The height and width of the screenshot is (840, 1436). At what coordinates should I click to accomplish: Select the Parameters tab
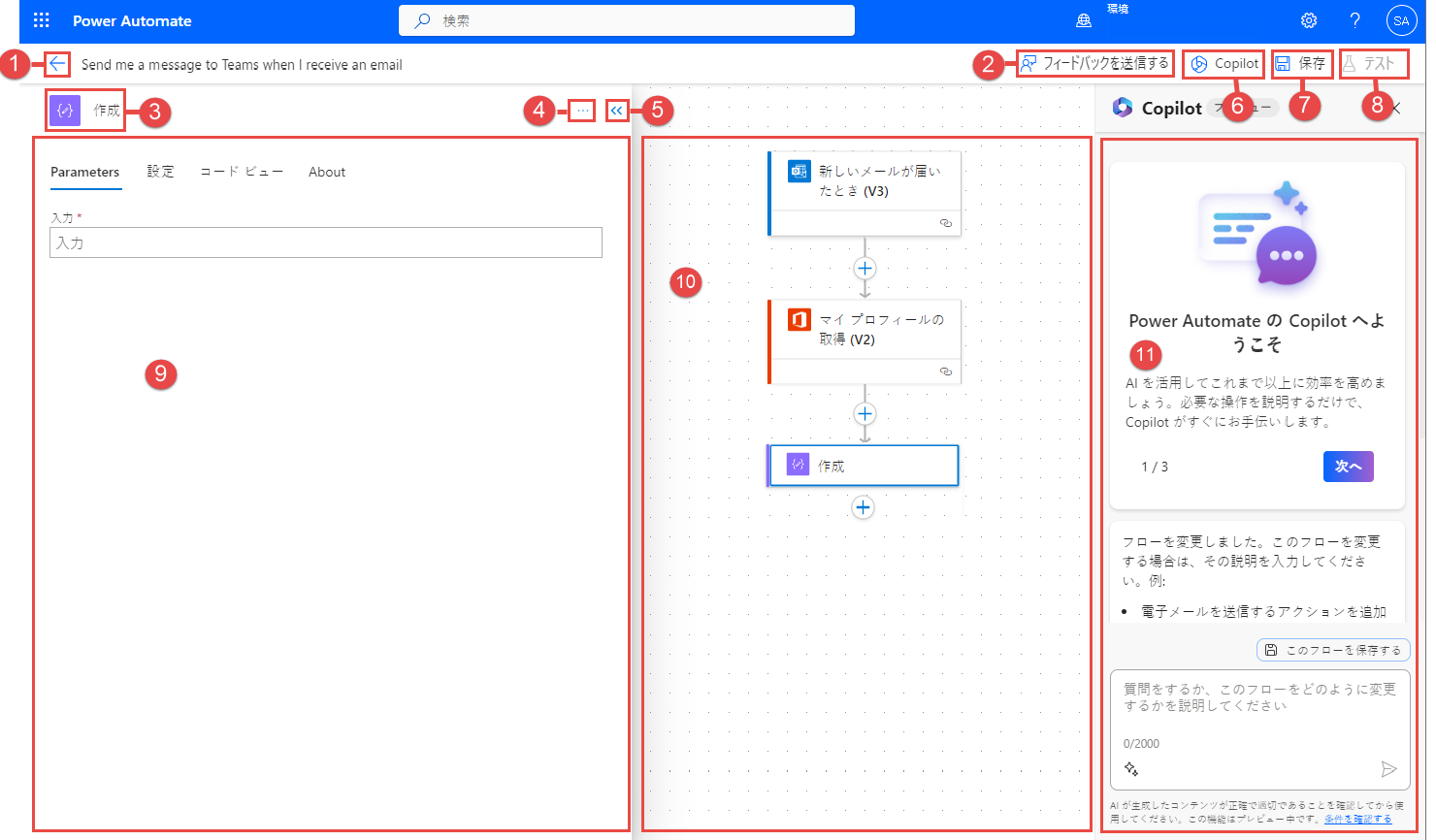tap(85, 172)
